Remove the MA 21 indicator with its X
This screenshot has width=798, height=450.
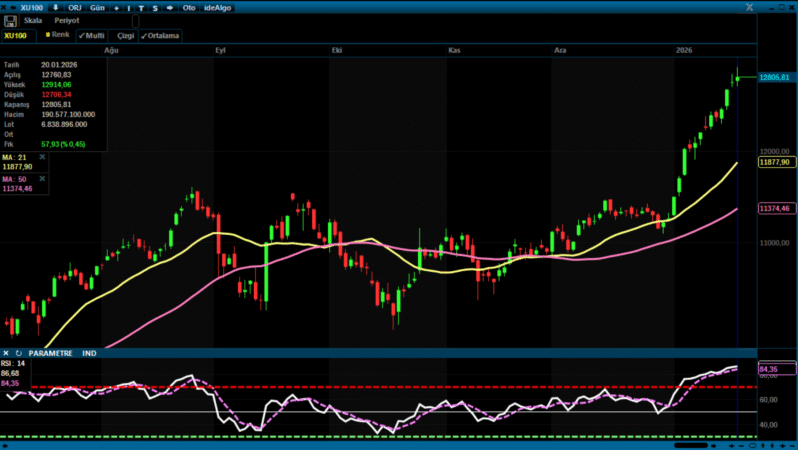pos(42,157)
